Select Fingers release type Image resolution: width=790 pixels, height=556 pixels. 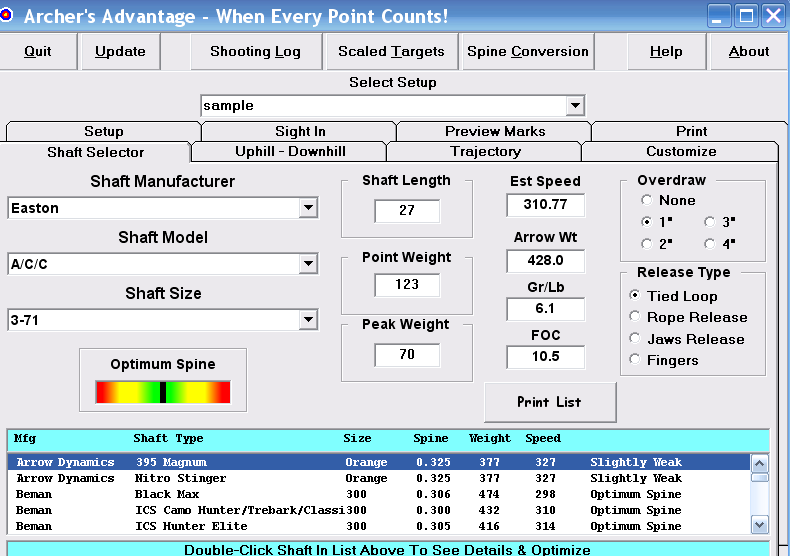(x=635, y=360)
